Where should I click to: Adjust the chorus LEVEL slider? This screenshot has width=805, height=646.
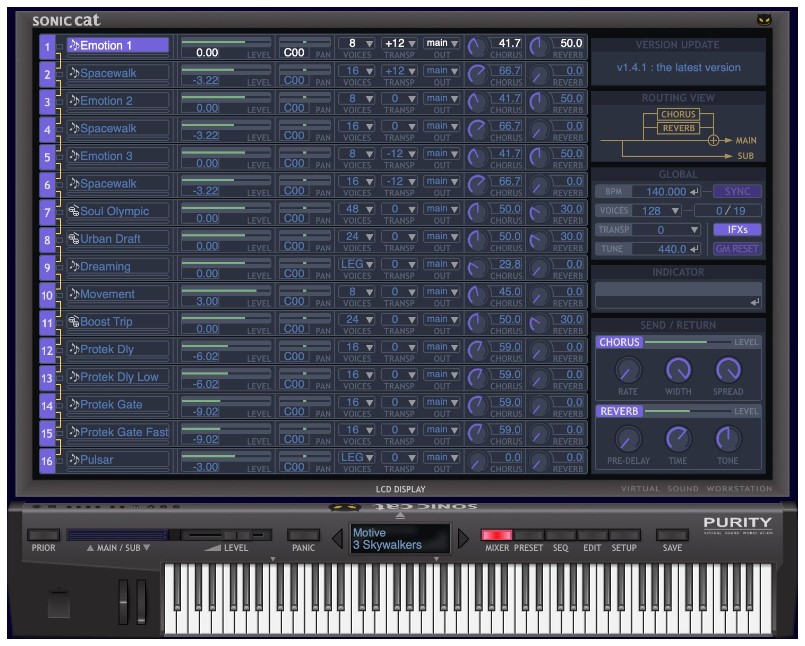tap(688, 342)
